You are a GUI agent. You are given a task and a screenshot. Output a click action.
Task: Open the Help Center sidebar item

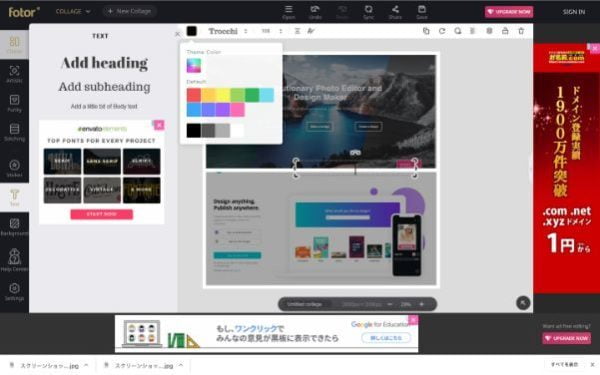pyautogui.click(x=15, y=260)
